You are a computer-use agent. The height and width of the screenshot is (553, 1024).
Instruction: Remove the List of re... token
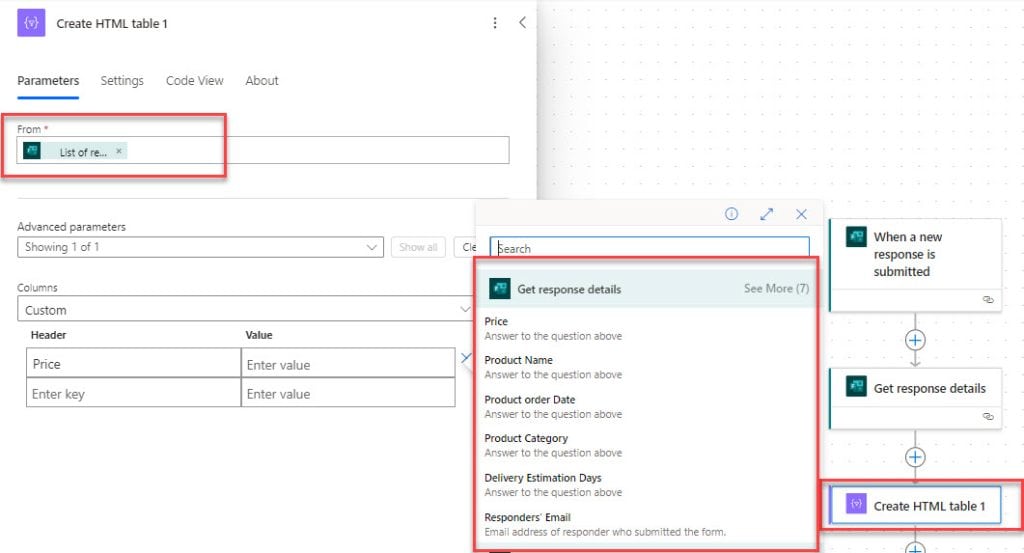click(x=119, y=151)
